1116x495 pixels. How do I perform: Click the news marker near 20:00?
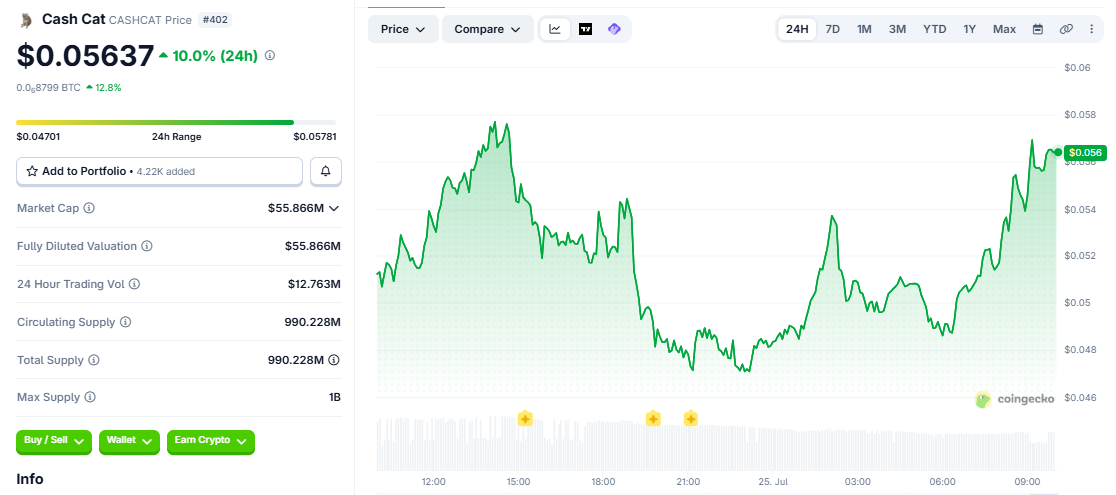click(x=653, y=418)
